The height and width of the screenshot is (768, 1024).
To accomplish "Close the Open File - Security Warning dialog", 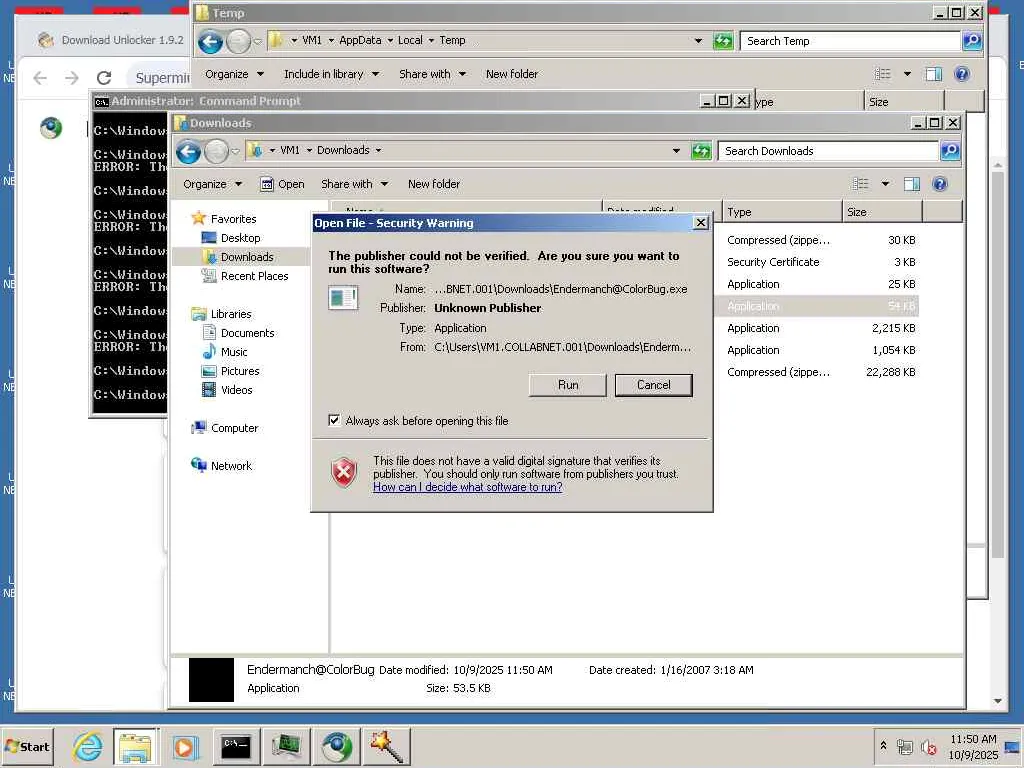I will (x=701, y=223).
